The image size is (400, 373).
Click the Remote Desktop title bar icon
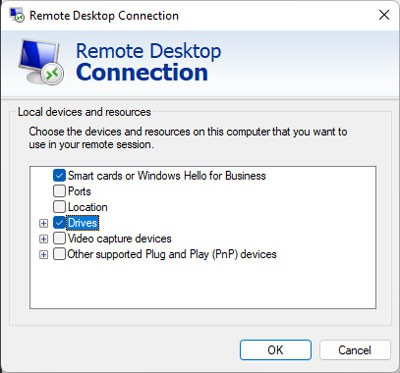(17, 15)
